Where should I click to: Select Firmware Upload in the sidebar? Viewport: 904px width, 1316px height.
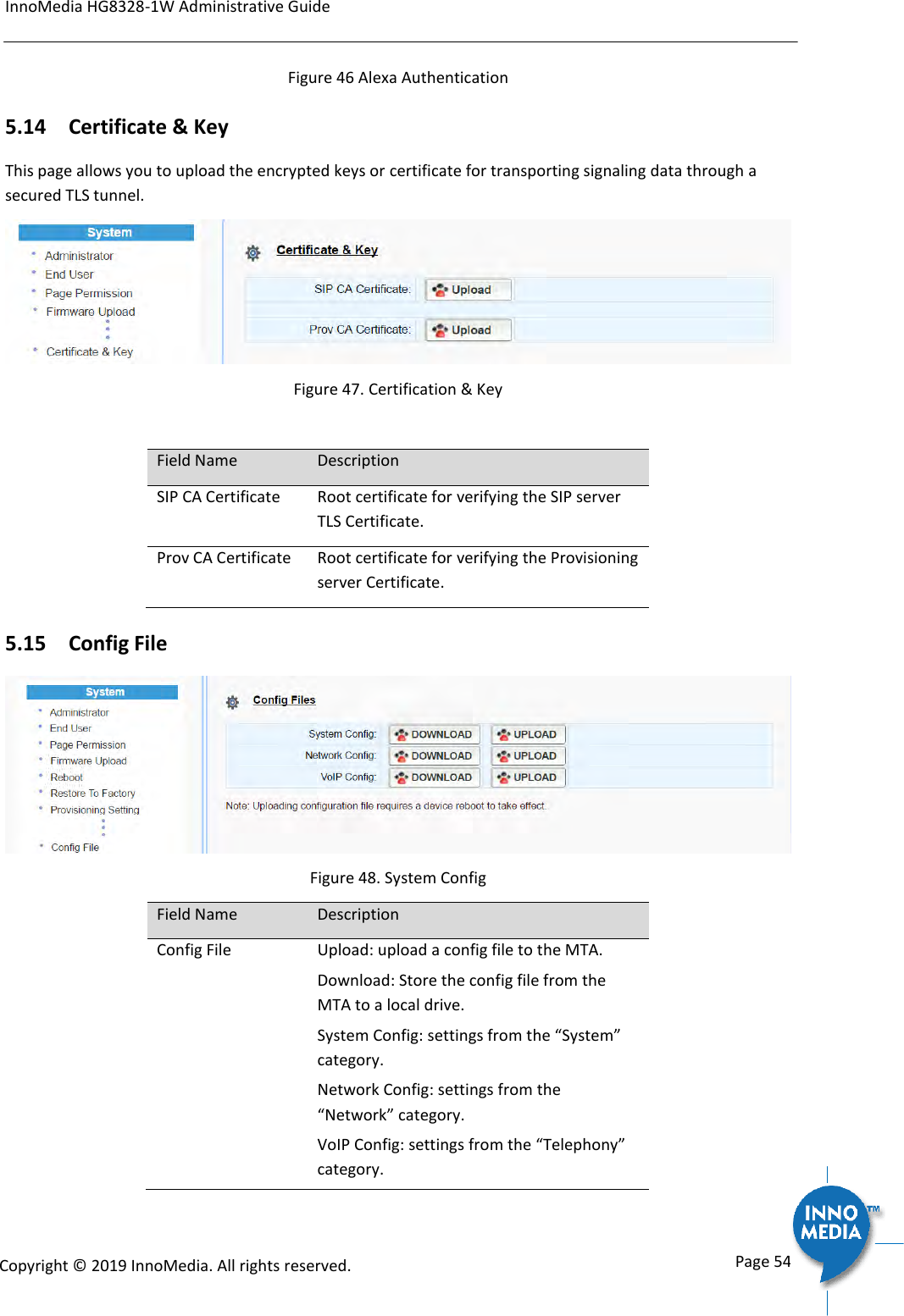pos(90,311)
